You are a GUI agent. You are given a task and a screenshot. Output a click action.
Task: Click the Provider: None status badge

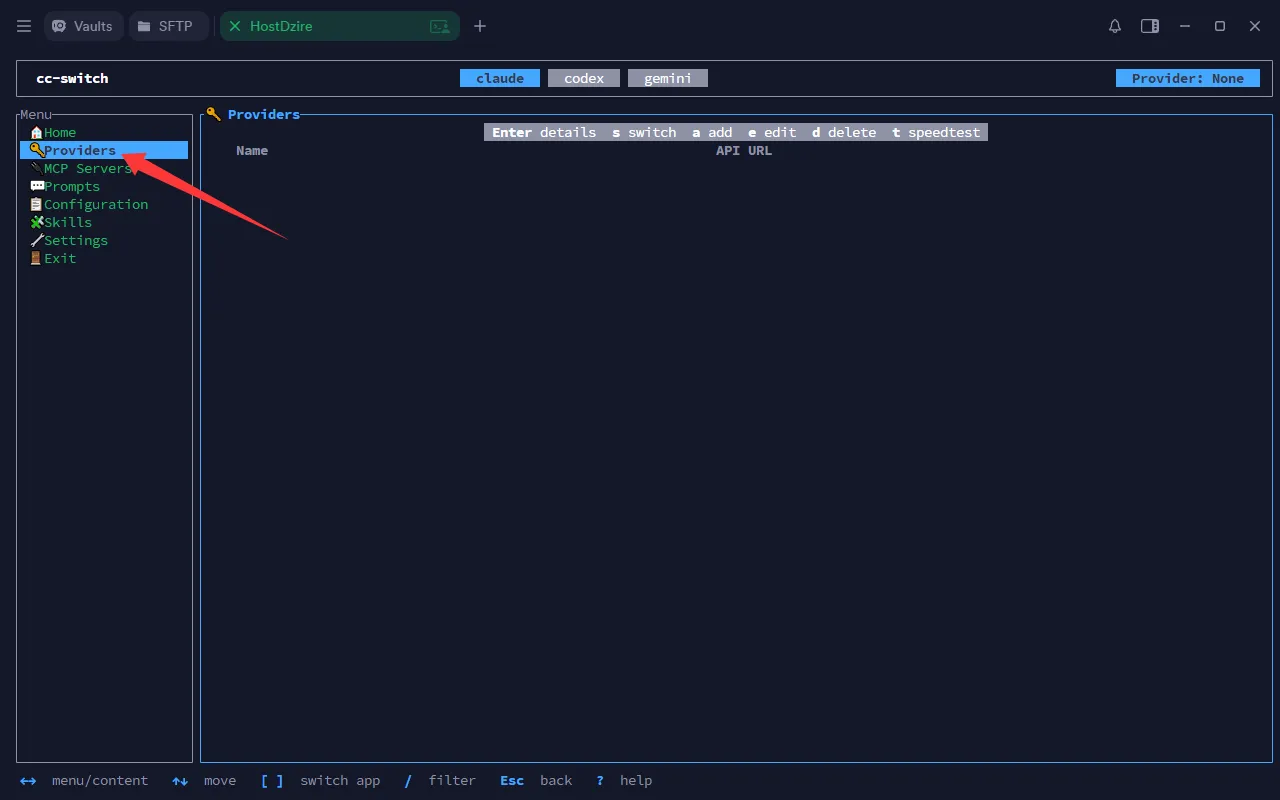point(1187,78)
